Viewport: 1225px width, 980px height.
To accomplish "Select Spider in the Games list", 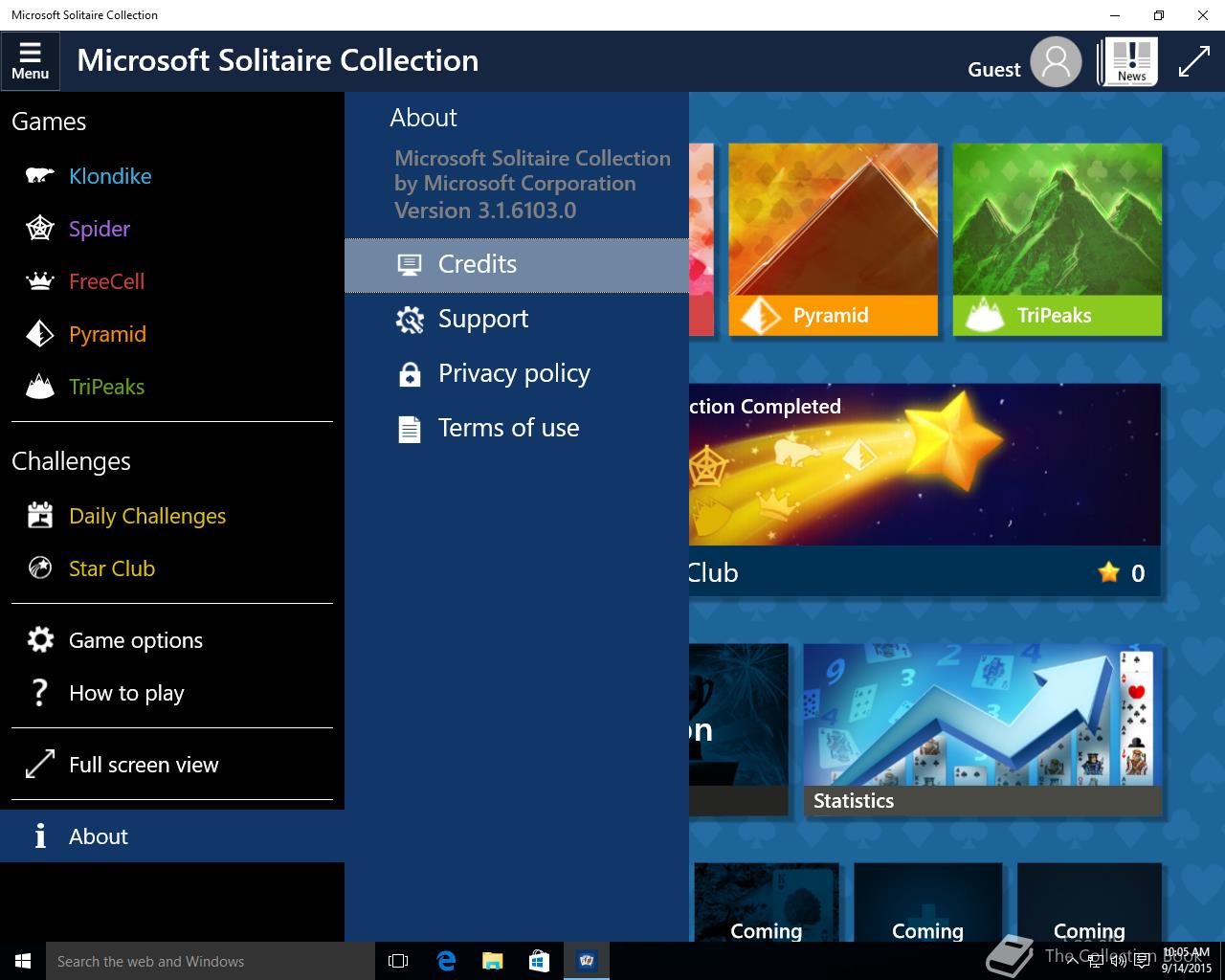I will (x=172, y=229).
